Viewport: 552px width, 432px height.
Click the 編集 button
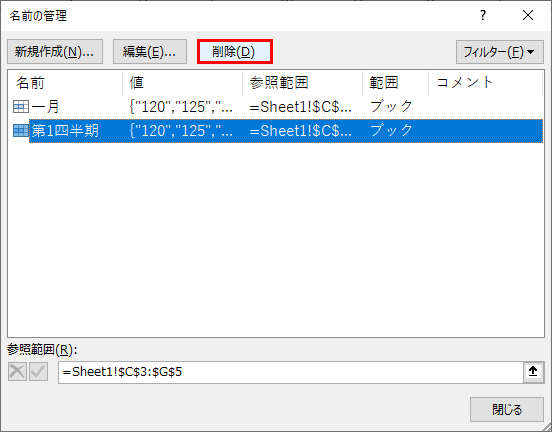point(150,52)
